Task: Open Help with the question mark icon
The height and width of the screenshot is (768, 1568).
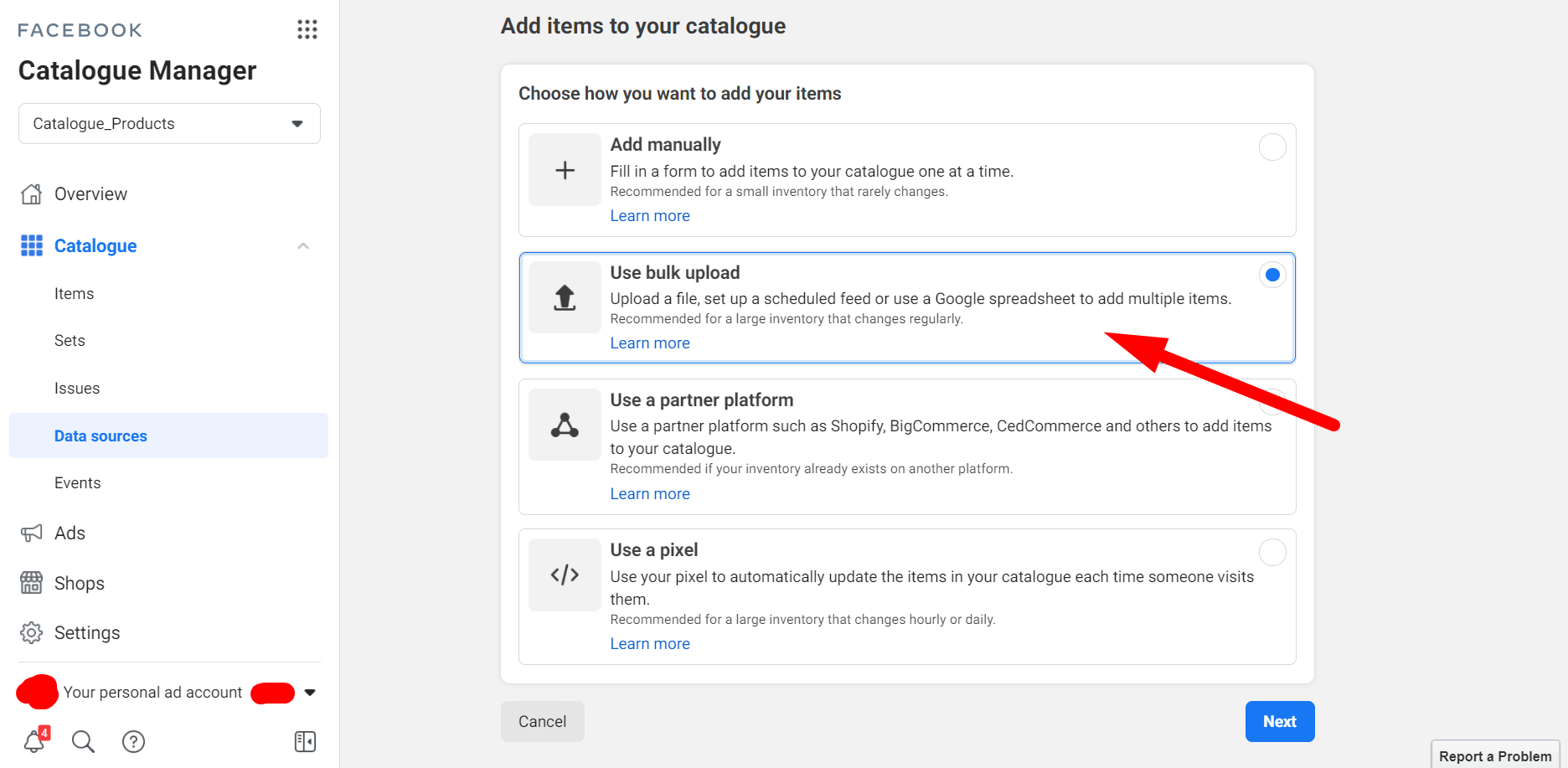Action: (x=133, y=741)
